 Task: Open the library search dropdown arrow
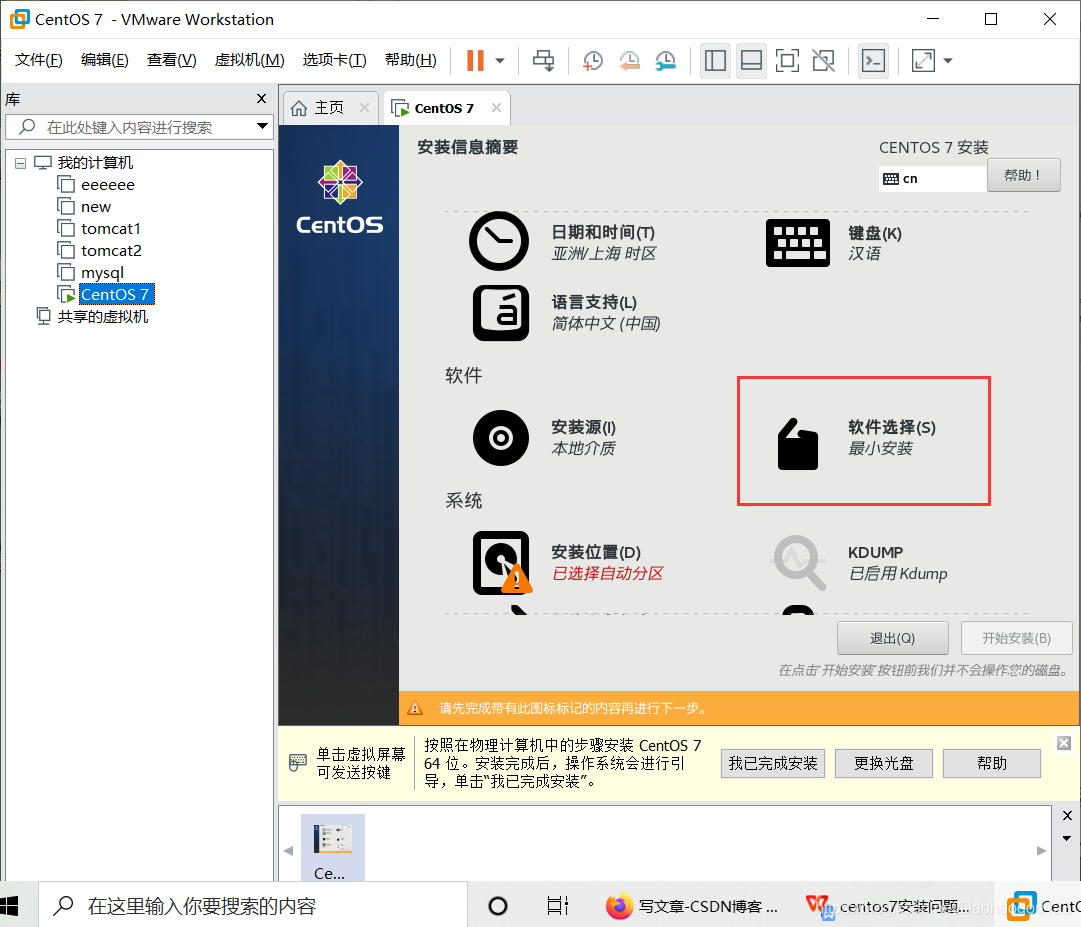point(262,126)
